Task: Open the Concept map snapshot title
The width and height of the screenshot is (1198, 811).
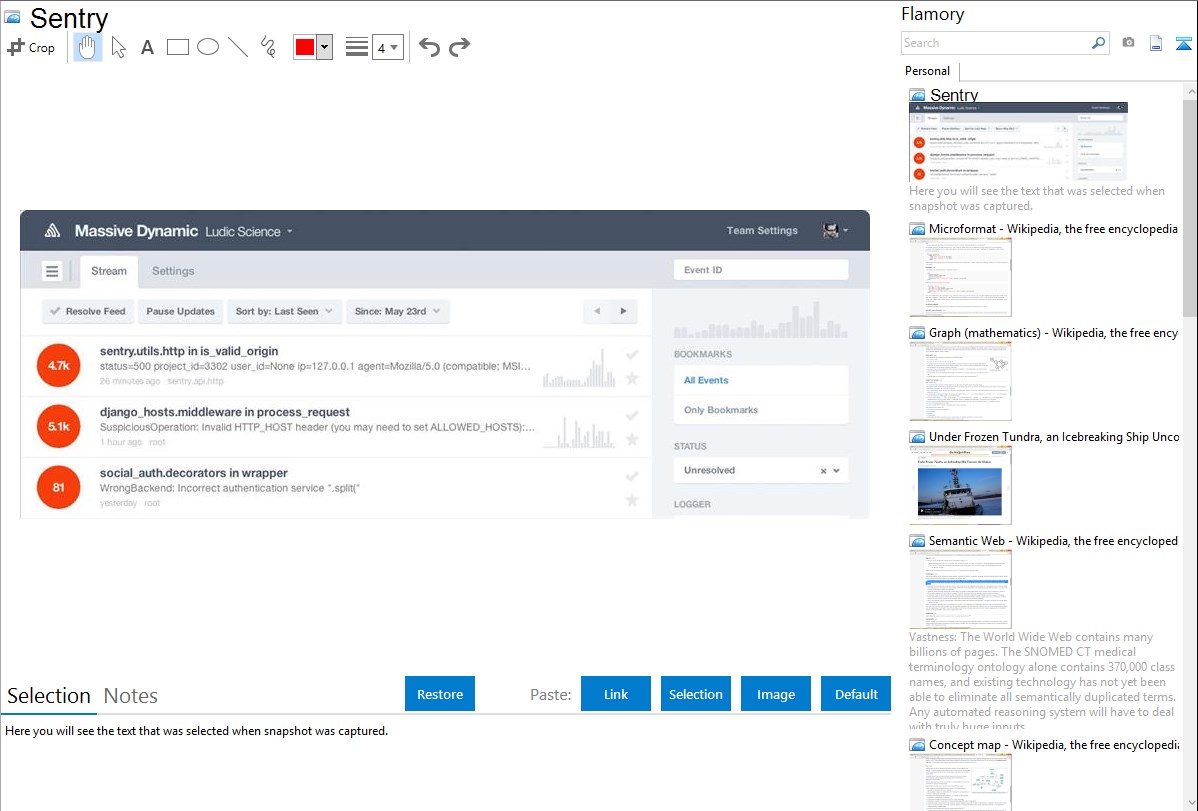Action: (x=1053, y=745)
